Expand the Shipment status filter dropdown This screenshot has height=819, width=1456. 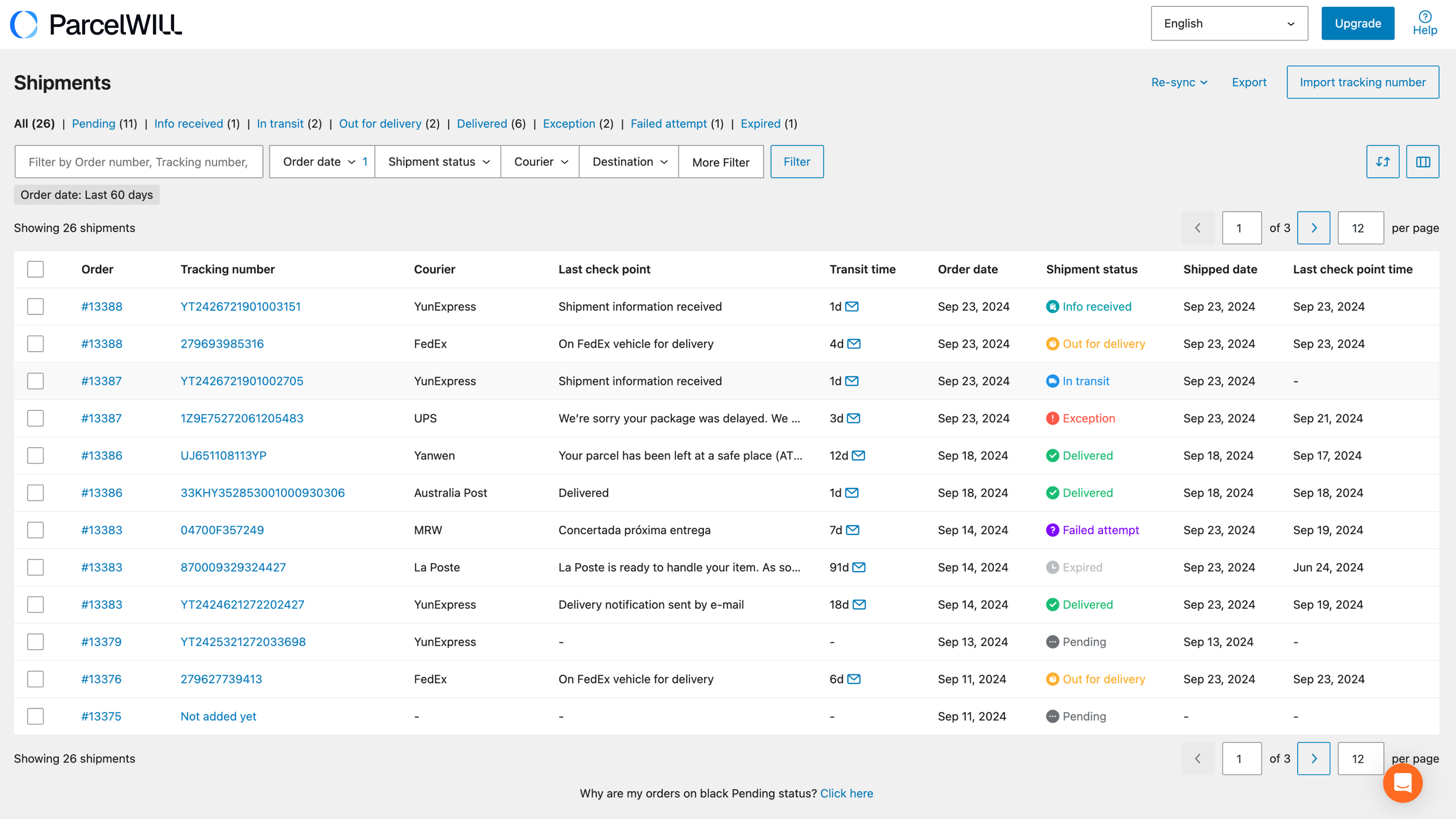click(438, 162)
